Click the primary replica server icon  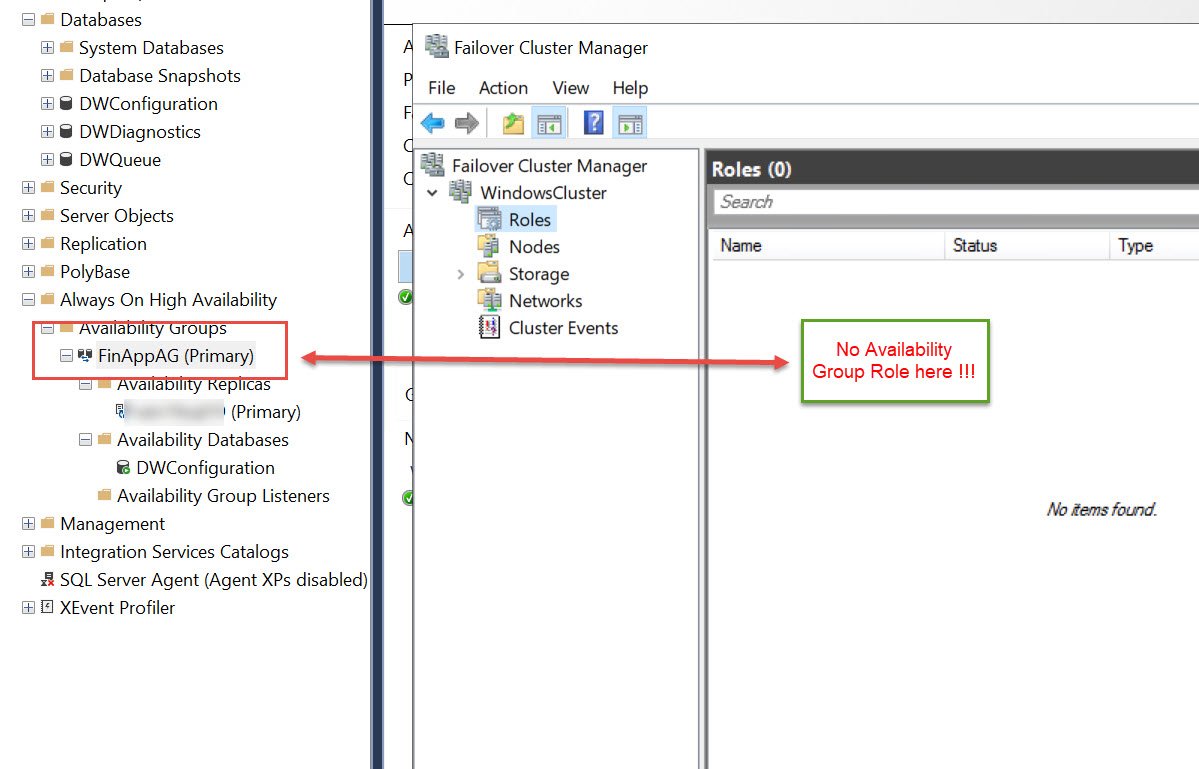(120, 411)
